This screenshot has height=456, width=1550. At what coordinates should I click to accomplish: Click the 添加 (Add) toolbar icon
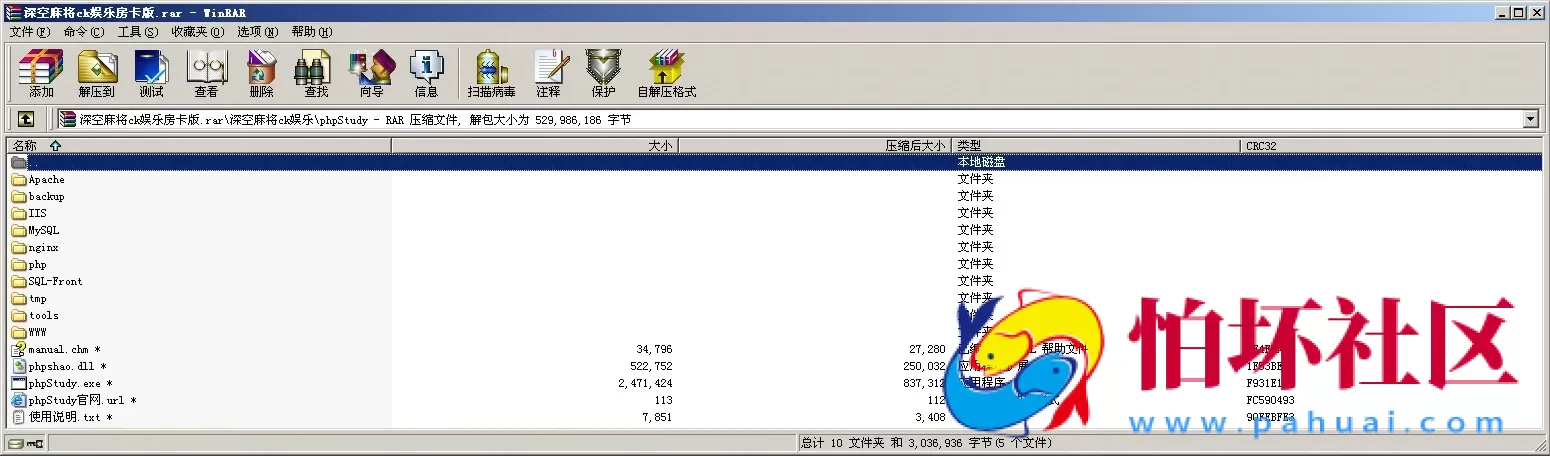41,73
